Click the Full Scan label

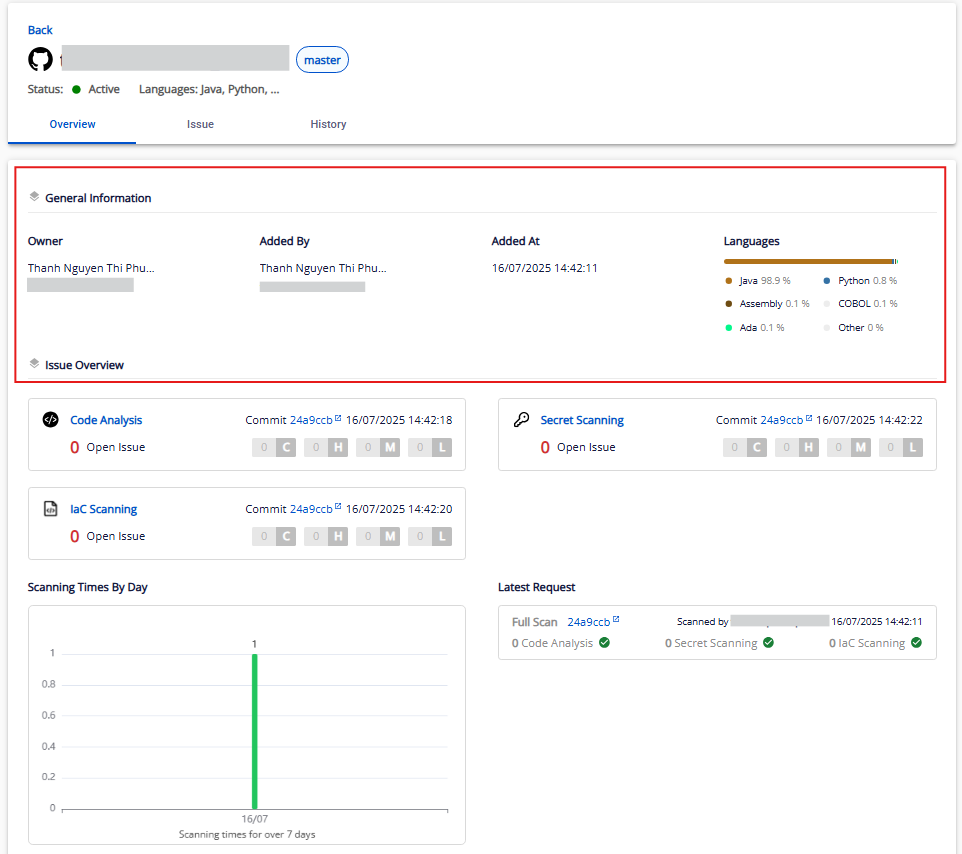pos(535,622)
